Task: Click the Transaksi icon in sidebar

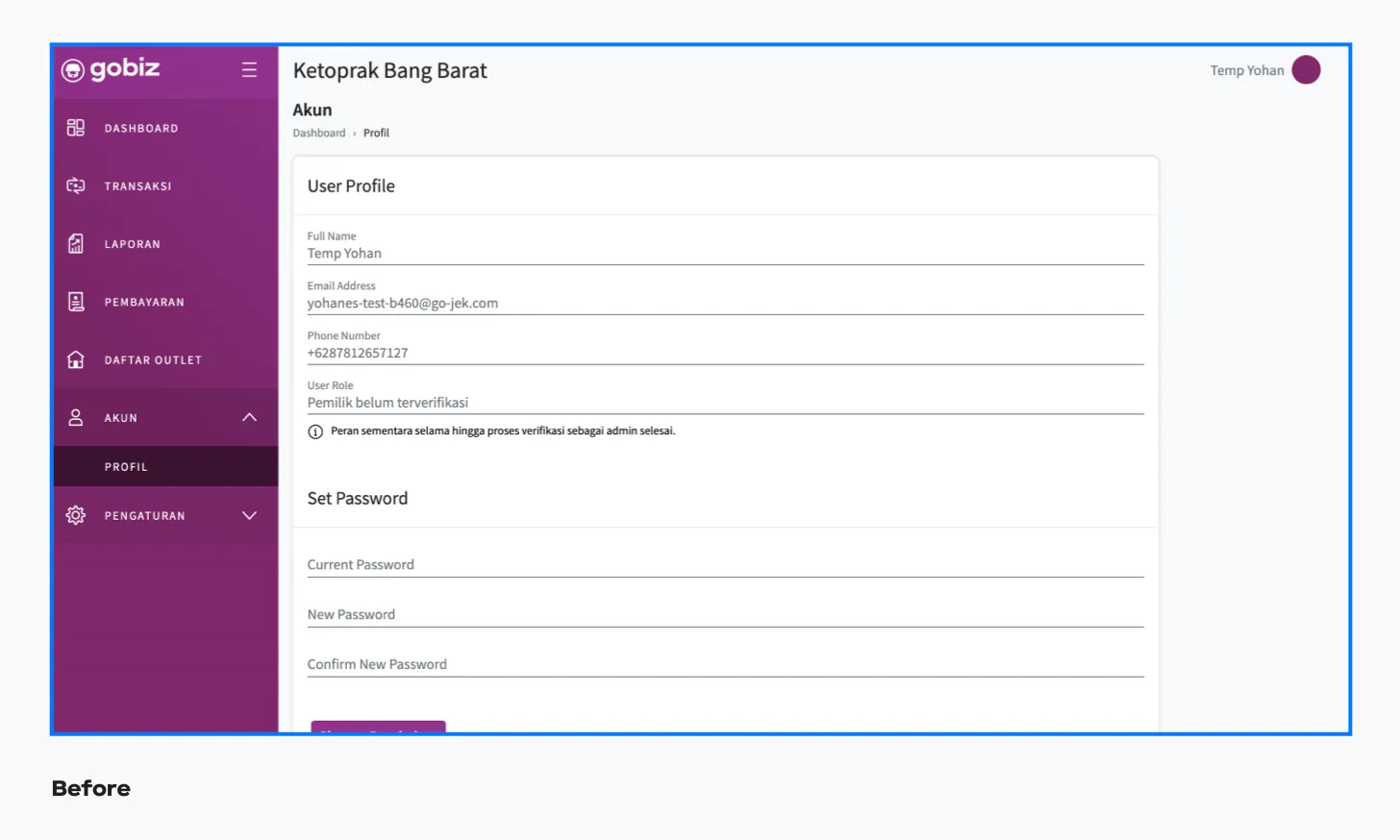Action: click(76, 185)
